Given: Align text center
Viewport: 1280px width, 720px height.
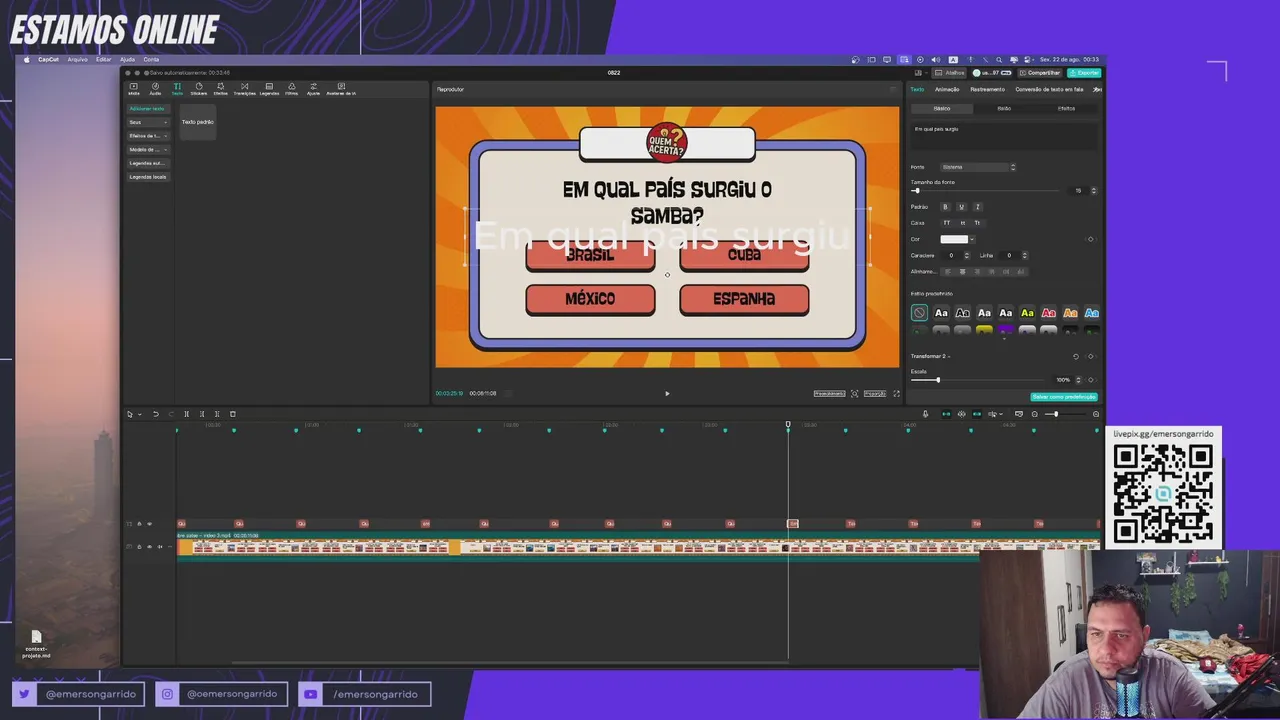Looking at the screenshot, I should 963,271.
